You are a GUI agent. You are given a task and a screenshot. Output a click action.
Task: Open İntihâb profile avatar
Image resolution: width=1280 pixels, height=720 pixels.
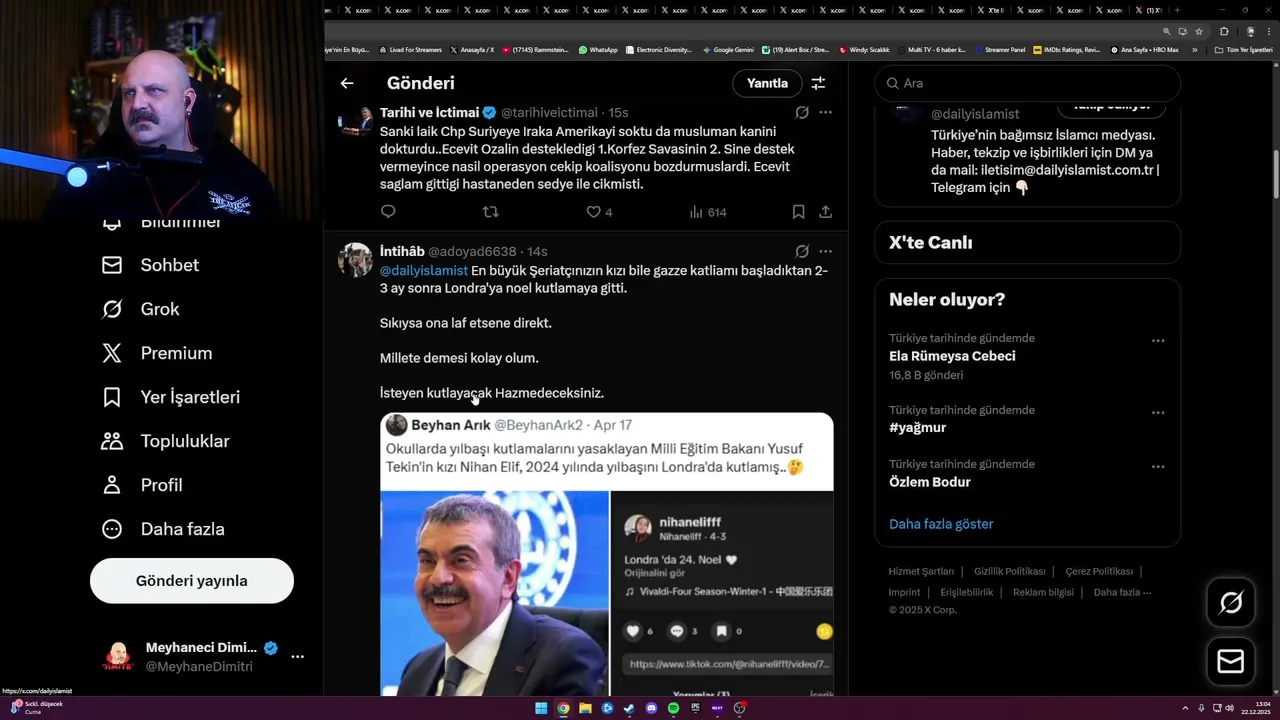(355, 260)
